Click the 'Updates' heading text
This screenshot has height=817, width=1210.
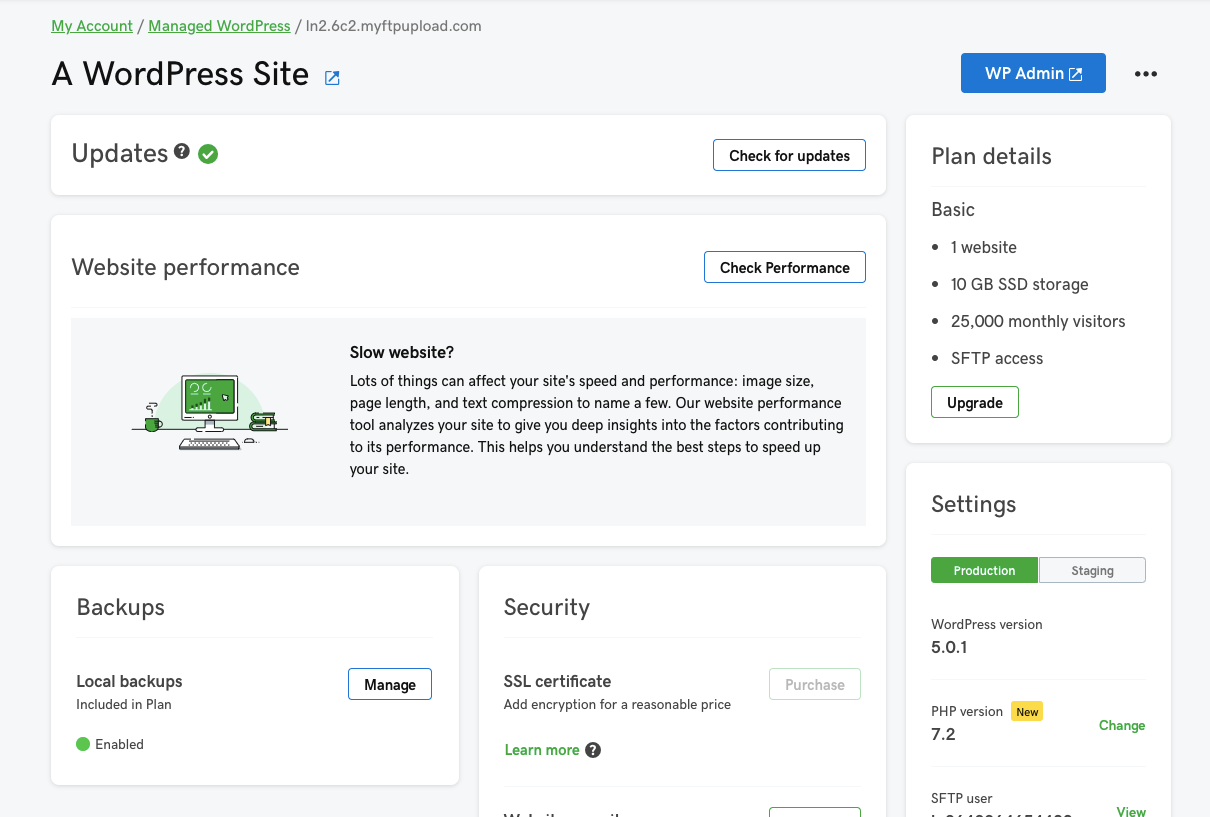pos(120,153)
